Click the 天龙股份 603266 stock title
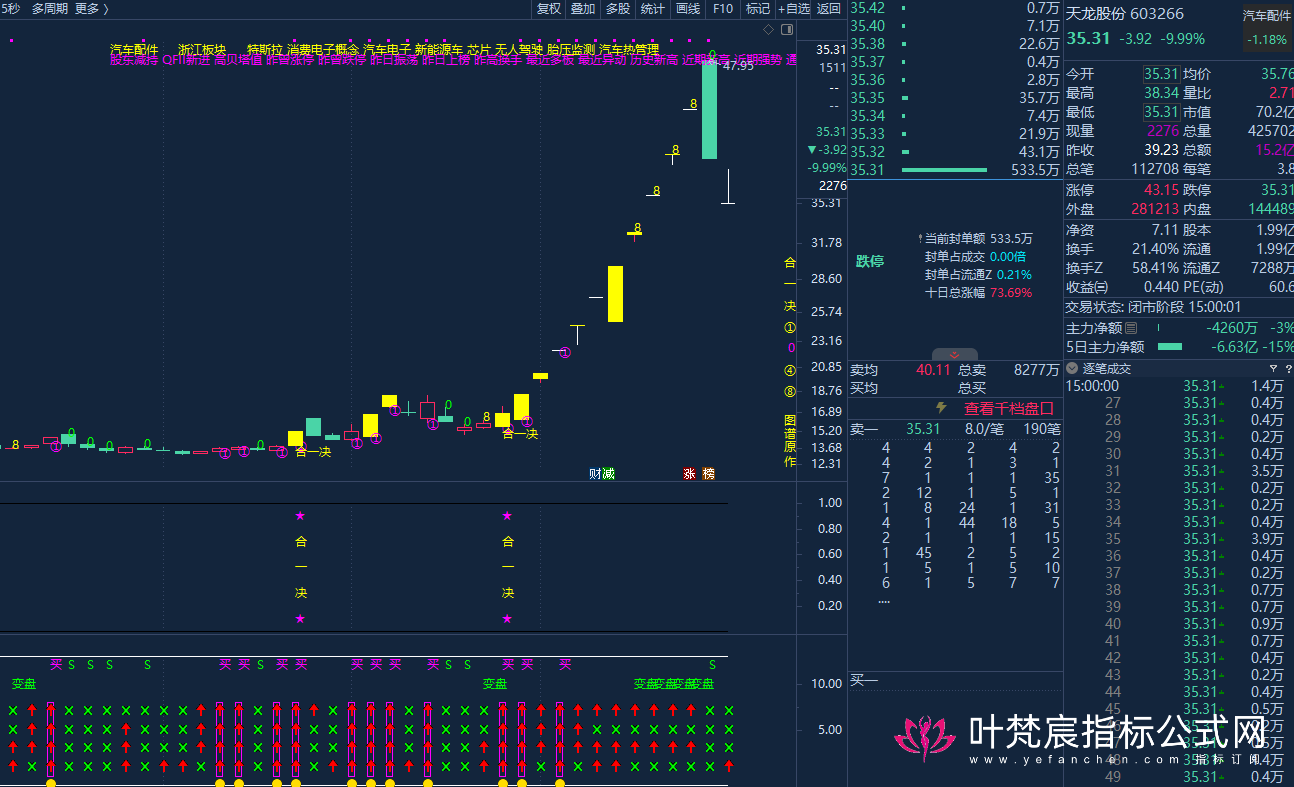 click(x=1124, y=14)
